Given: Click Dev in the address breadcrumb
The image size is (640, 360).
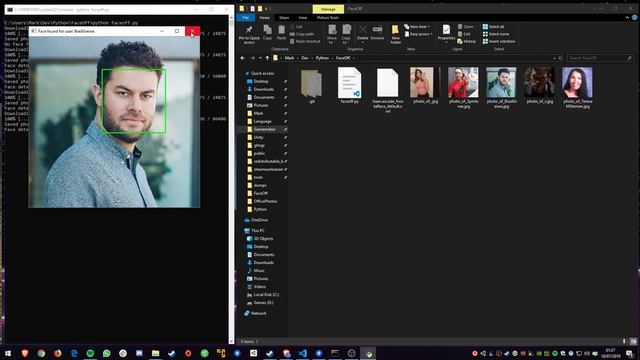Looking at the screenshot, I should point(305,58).
